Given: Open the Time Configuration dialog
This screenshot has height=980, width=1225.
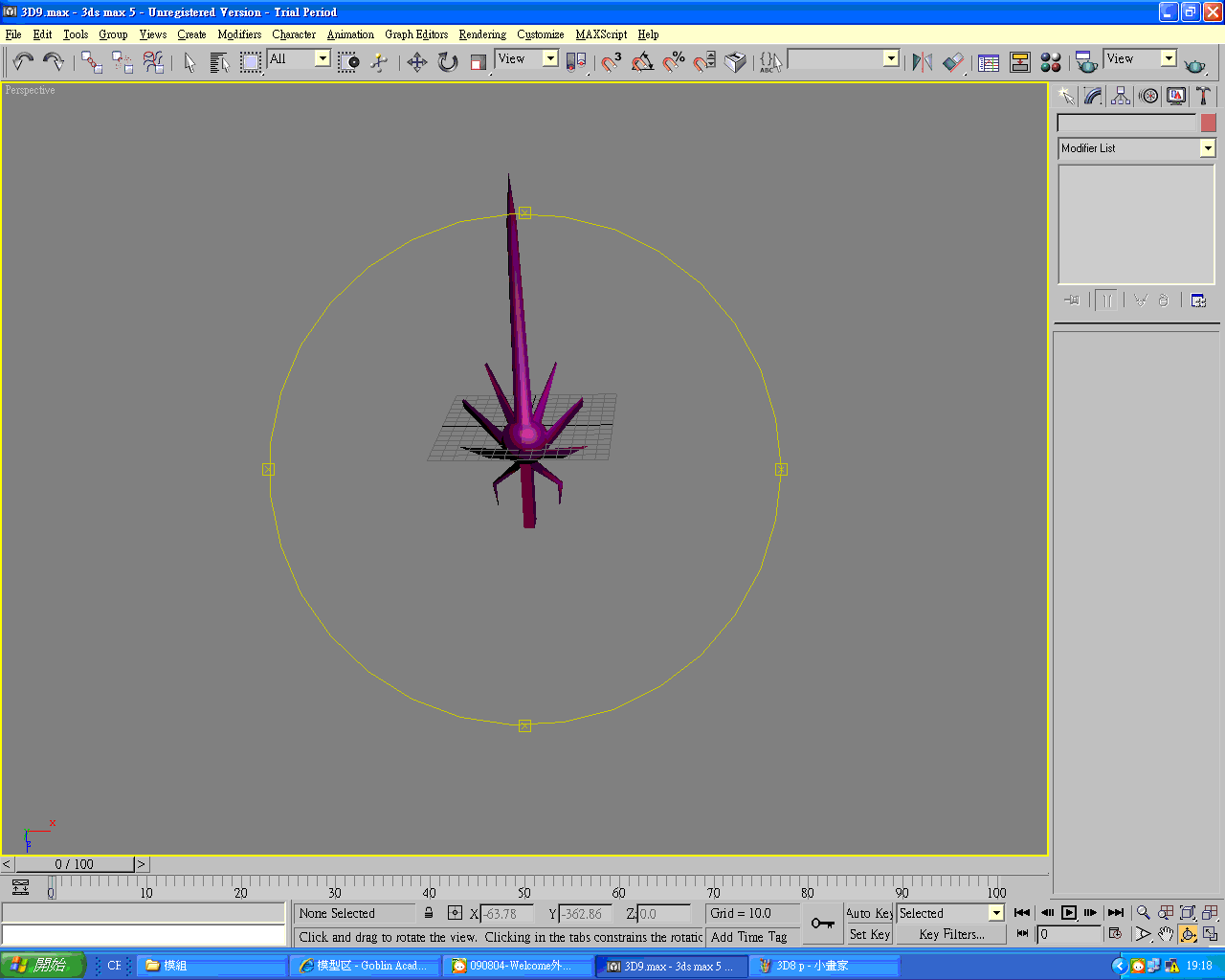Looking at the screenshot, I should coord(1115,934).
